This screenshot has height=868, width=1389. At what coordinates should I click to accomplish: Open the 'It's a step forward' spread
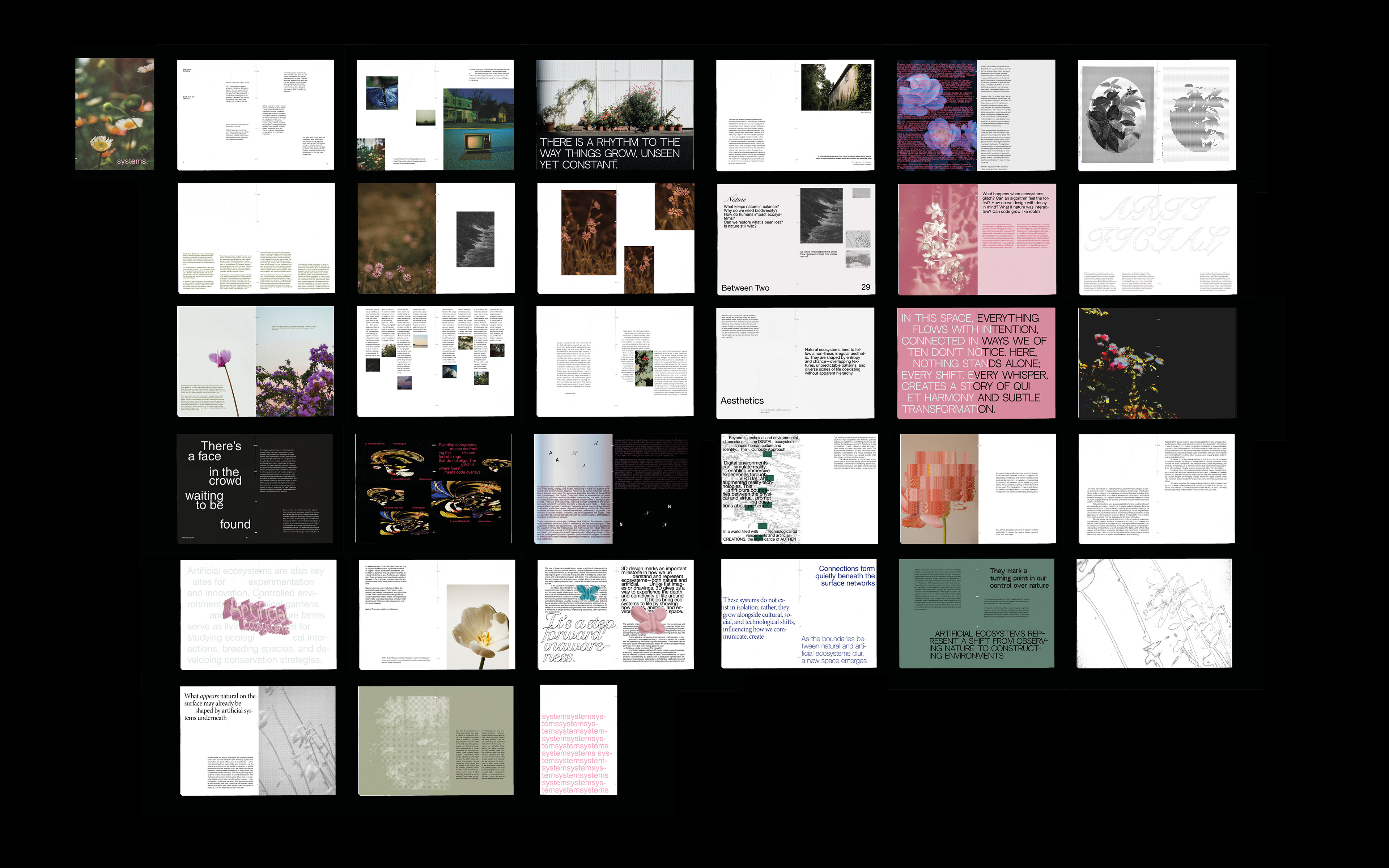[615, 614]
